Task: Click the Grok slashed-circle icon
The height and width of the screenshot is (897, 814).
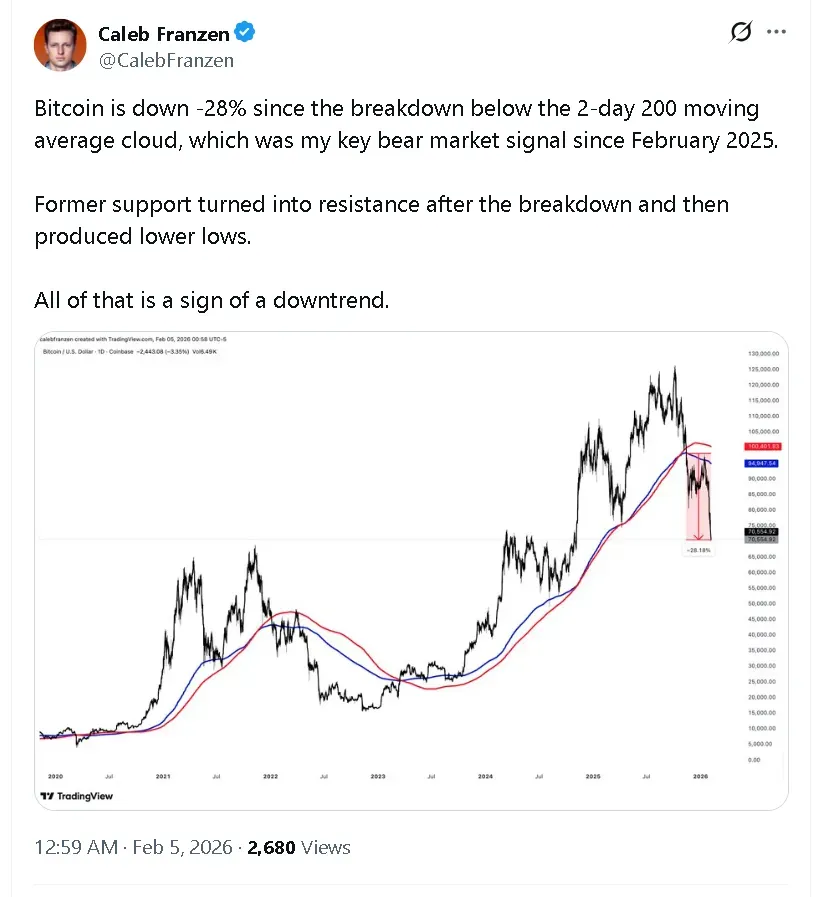Action: coord(740,33)
